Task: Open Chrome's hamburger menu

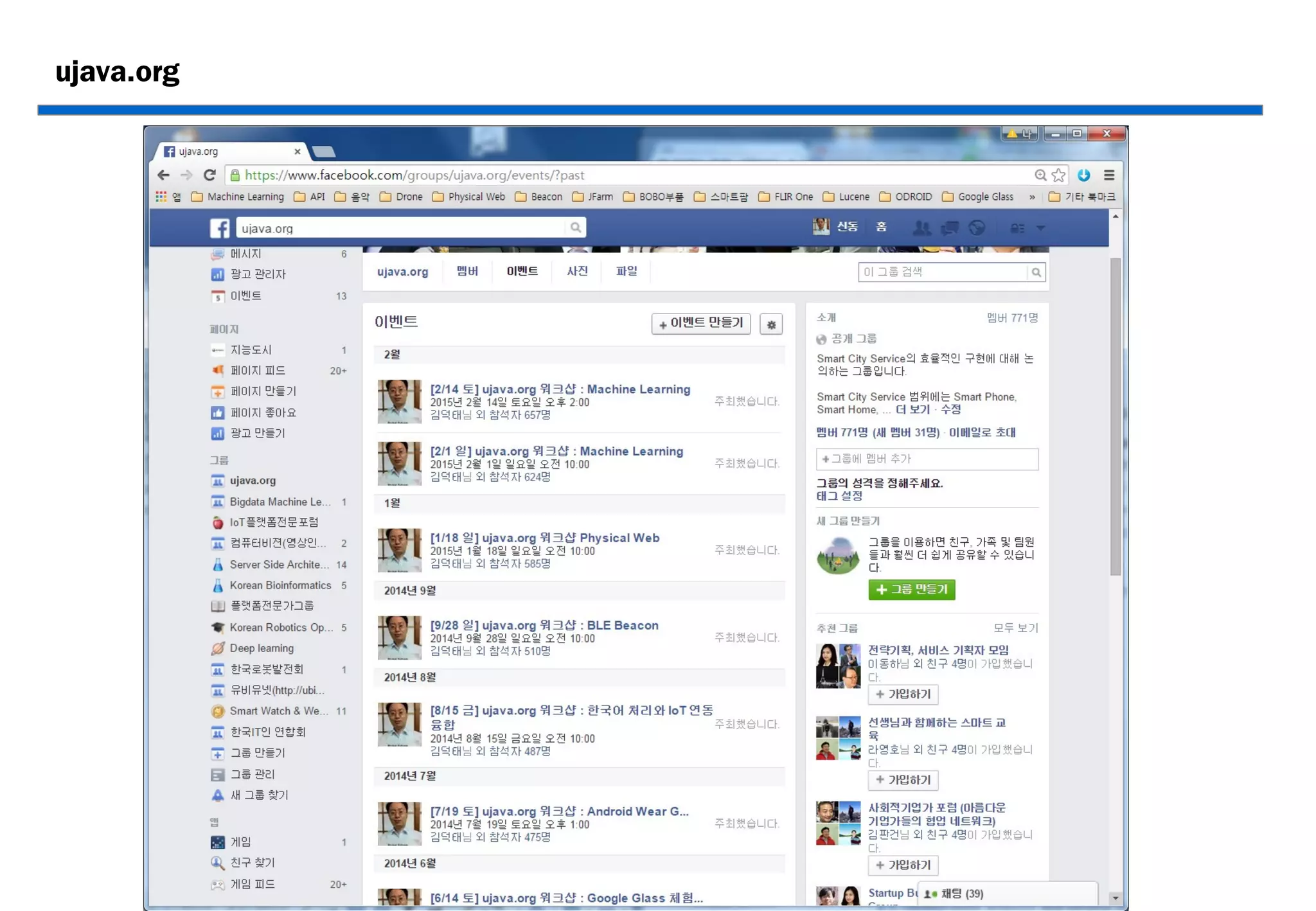Action: click(x=1109, y=175)
